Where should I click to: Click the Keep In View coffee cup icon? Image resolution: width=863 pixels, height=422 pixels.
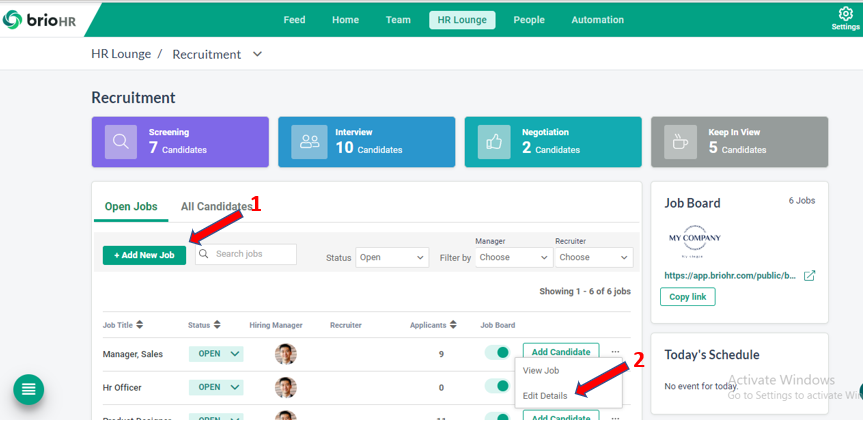click(680, 142)
